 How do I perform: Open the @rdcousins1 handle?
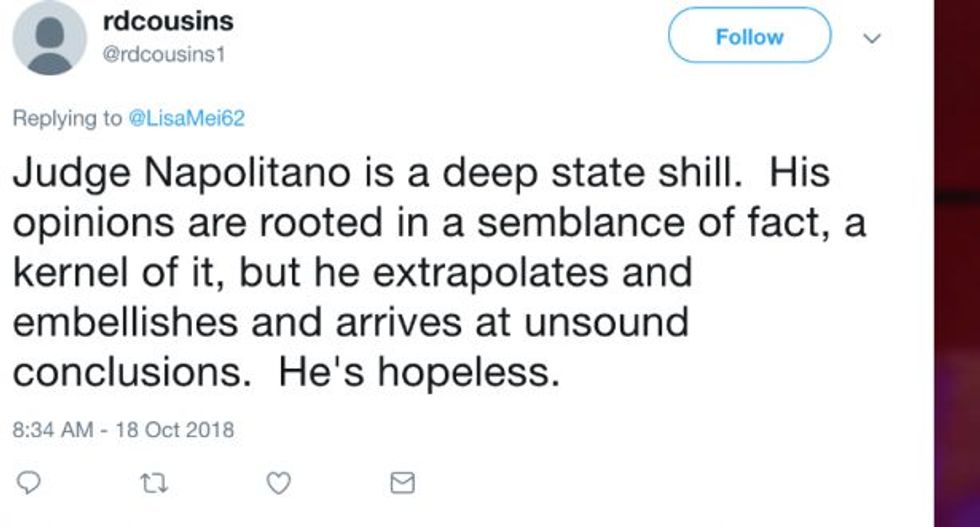click(163, 55)
